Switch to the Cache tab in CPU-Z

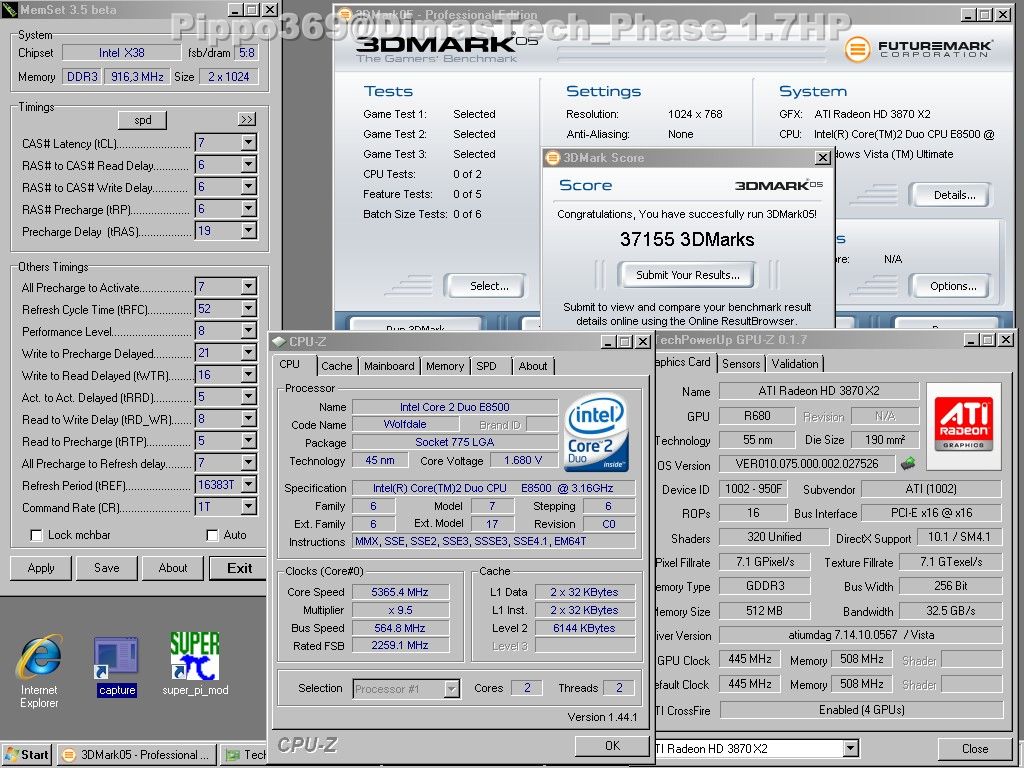point(336,366)
